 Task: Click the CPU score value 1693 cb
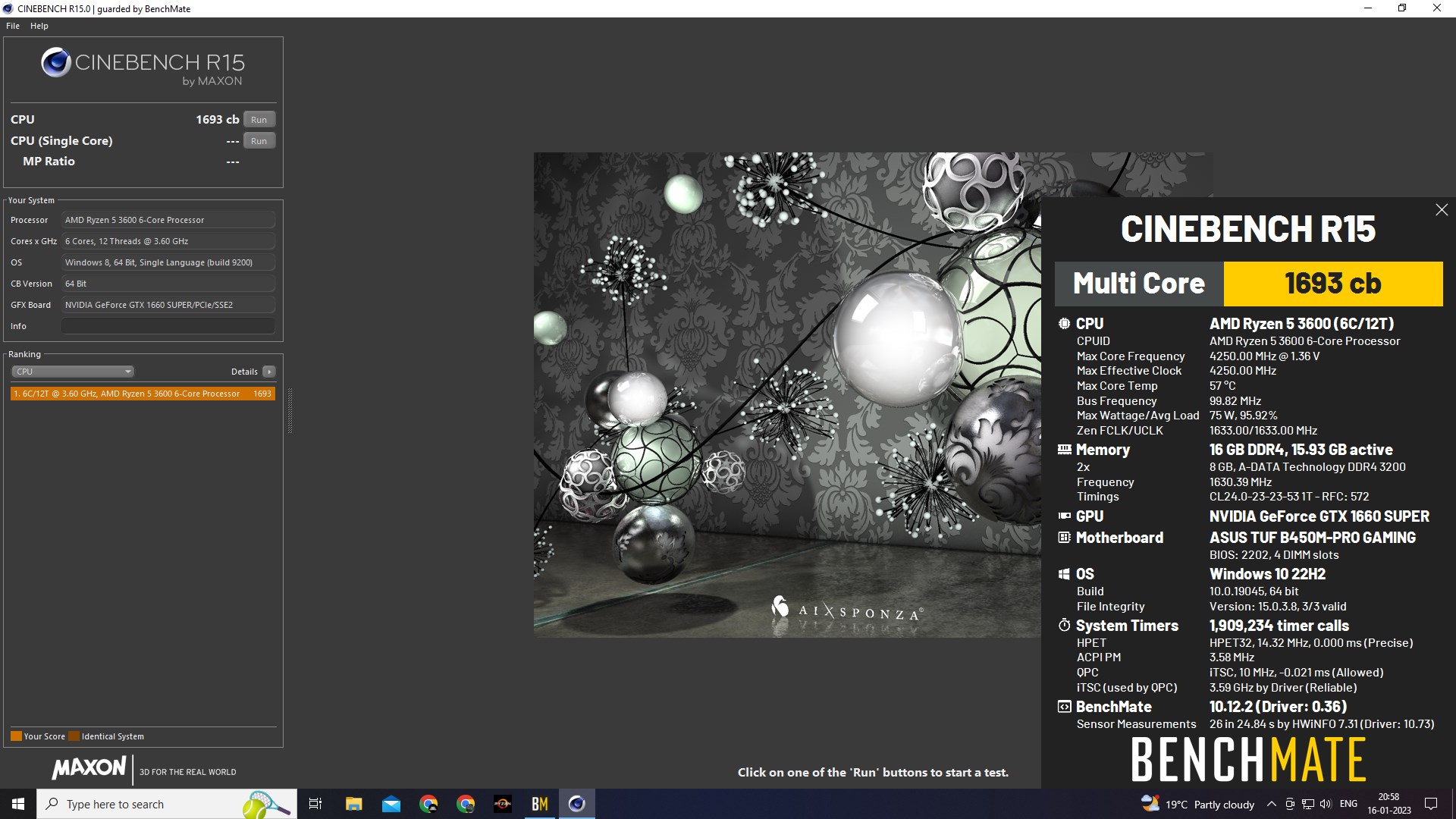pyautogui.click(x=218, y=120)
